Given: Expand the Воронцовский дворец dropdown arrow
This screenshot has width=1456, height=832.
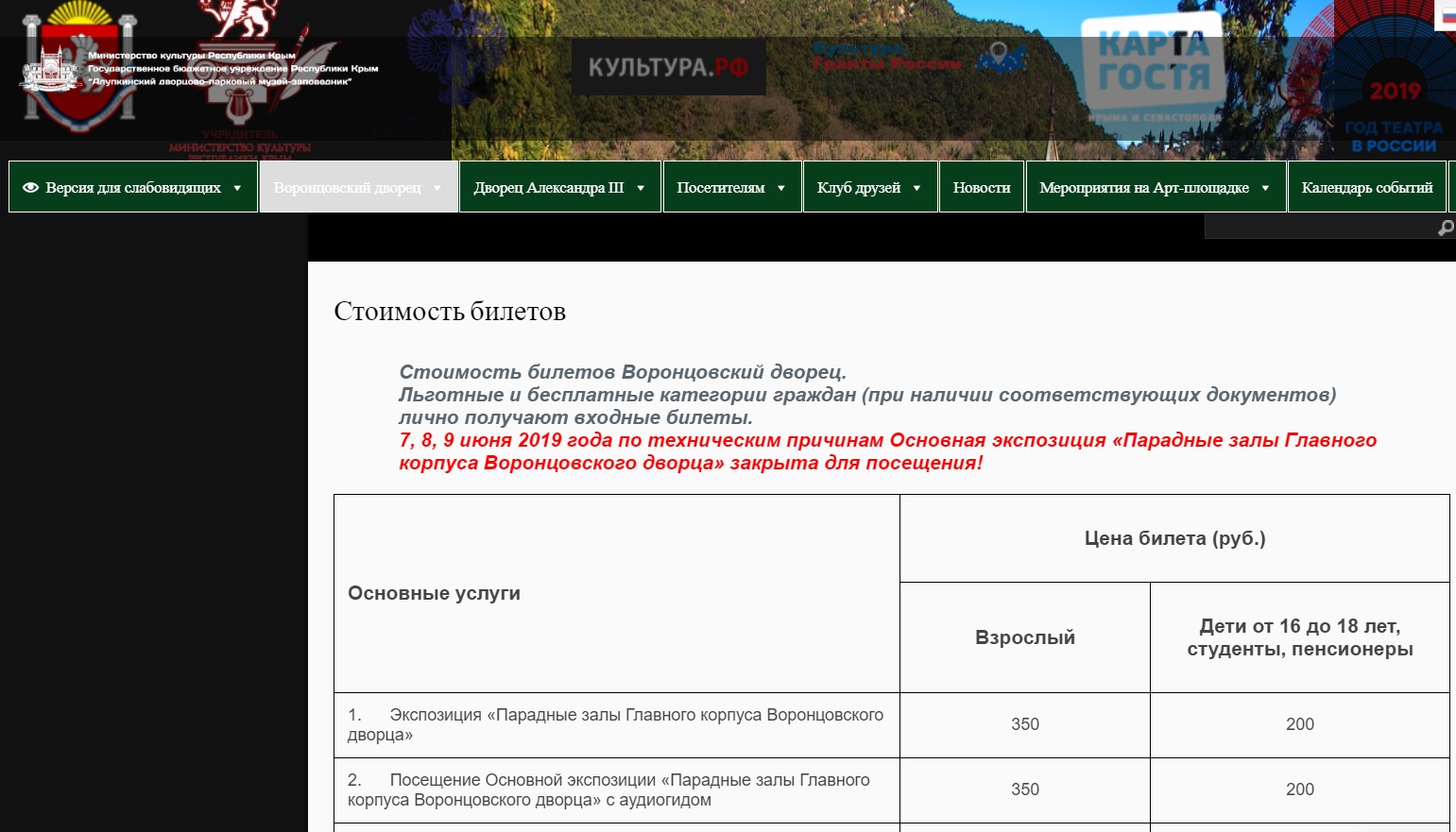Looking at the screenshot, I should click(437, 188).
